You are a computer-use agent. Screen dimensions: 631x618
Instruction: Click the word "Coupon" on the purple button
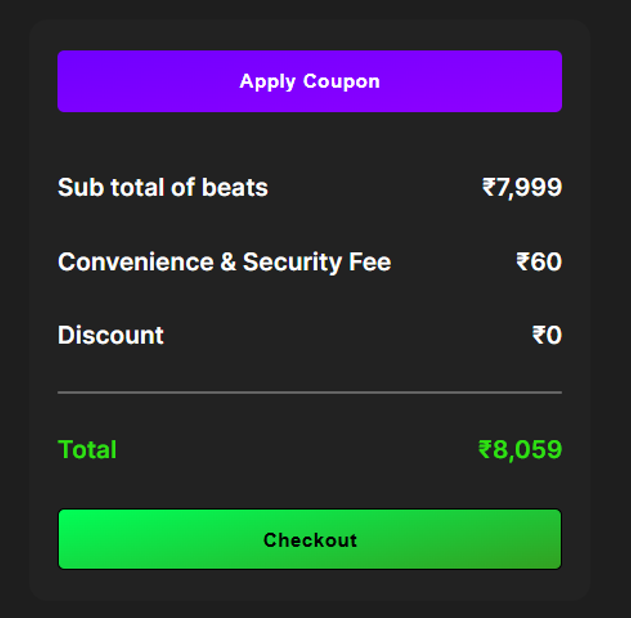coord(341,81)
